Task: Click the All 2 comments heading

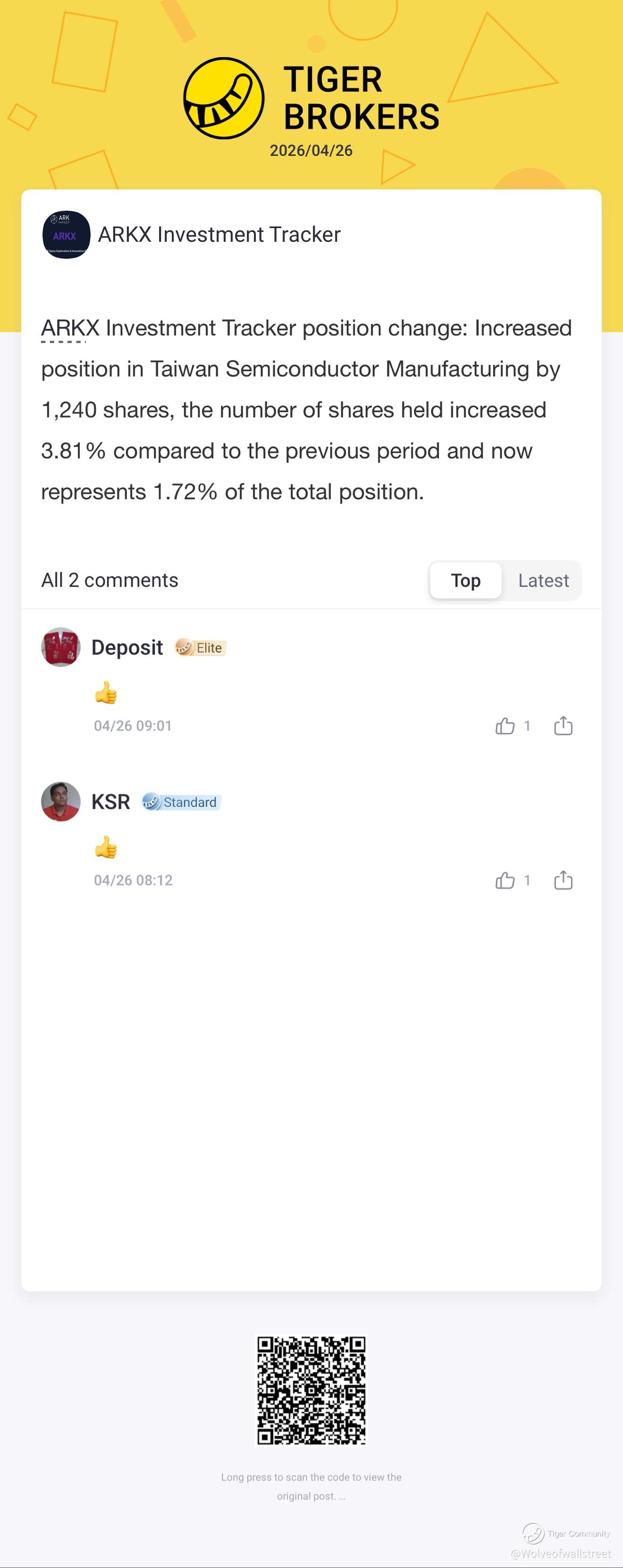Action: click(x=109, y=580)
